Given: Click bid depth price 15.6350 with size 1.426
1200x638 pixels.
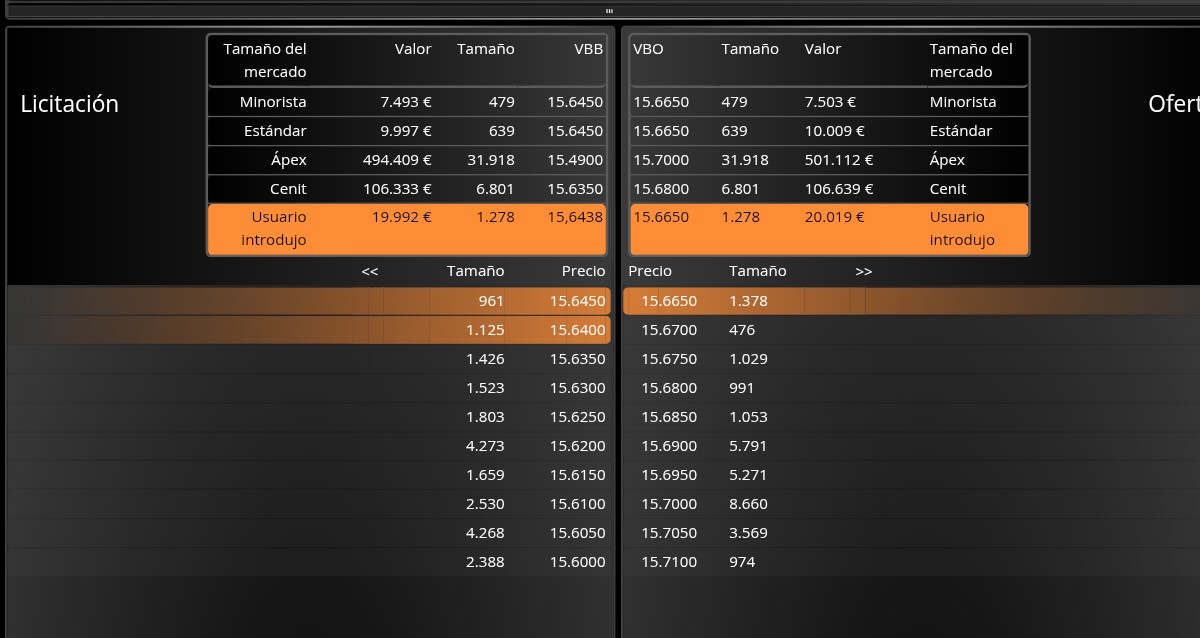Looking at the screenshot, I should [x=577, y=359].
